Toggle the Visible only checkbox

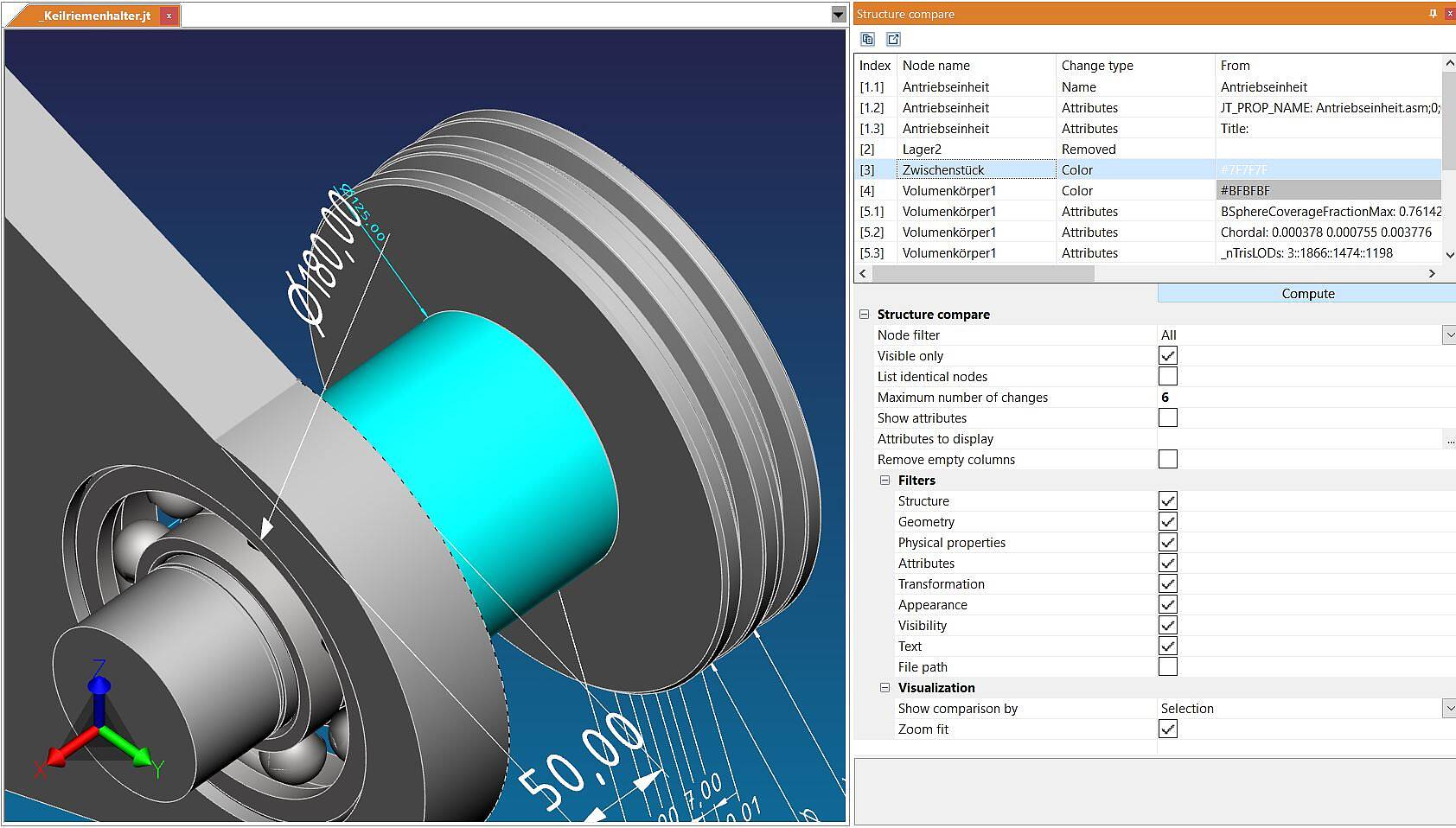point(1168,356)
